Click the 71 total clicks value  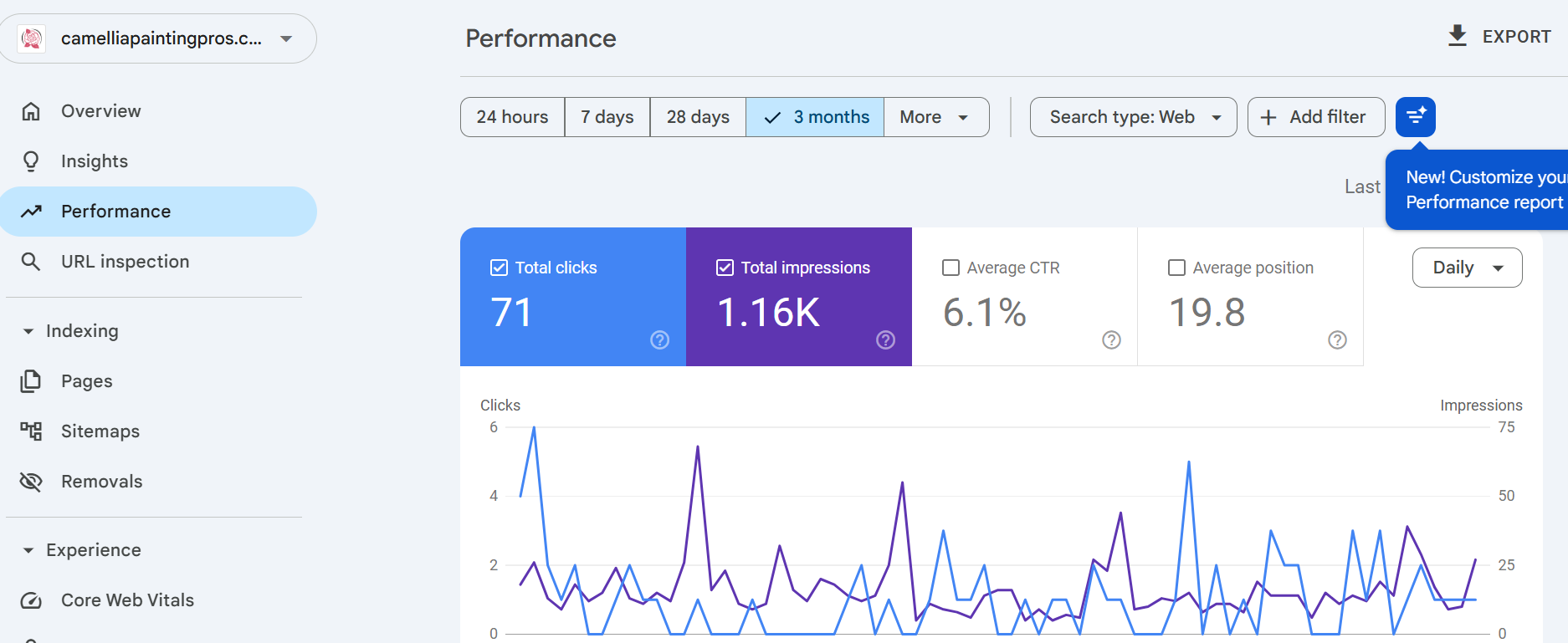click(x=512, y=313)
